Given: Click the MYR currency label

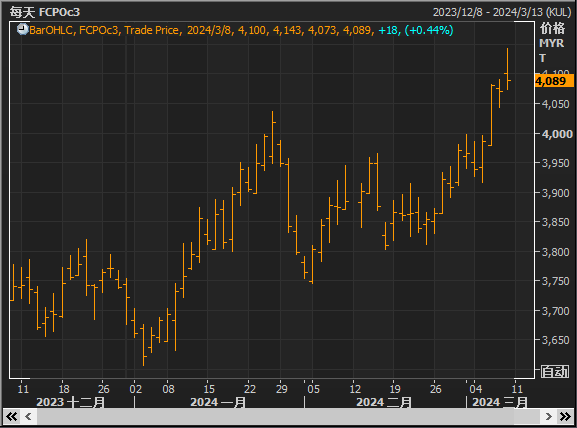Looking at the screenshot, I should [551, 43].
